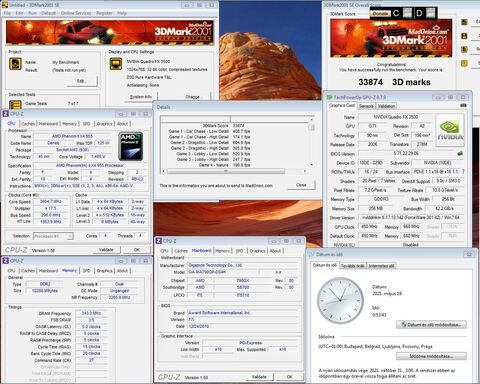Viewport: 480px width, 384px height.
Task: Click the Donate button on the overlay bar
Action: [x=380, y=13]
